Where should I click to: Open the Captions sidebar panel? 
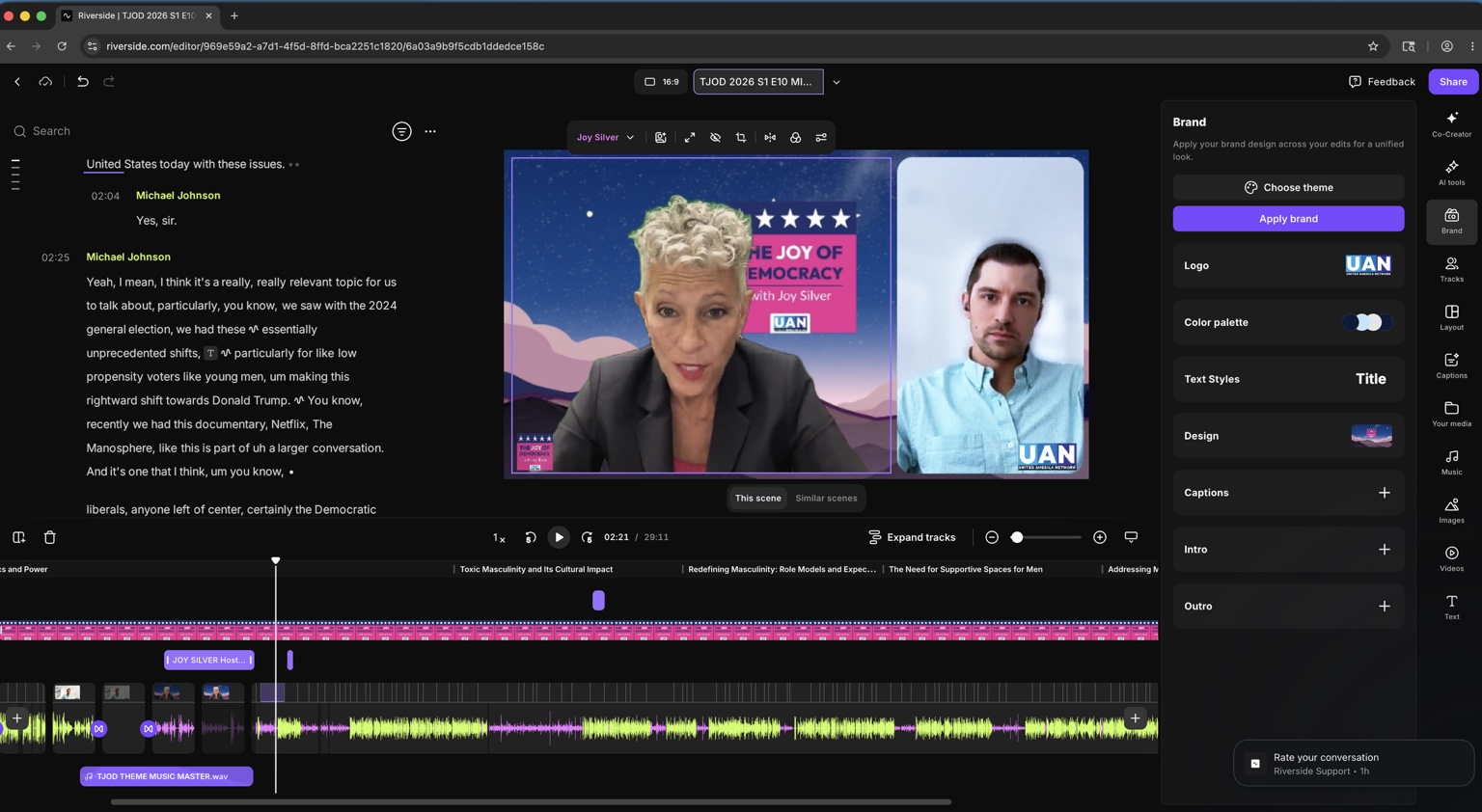pos(1451,365)
